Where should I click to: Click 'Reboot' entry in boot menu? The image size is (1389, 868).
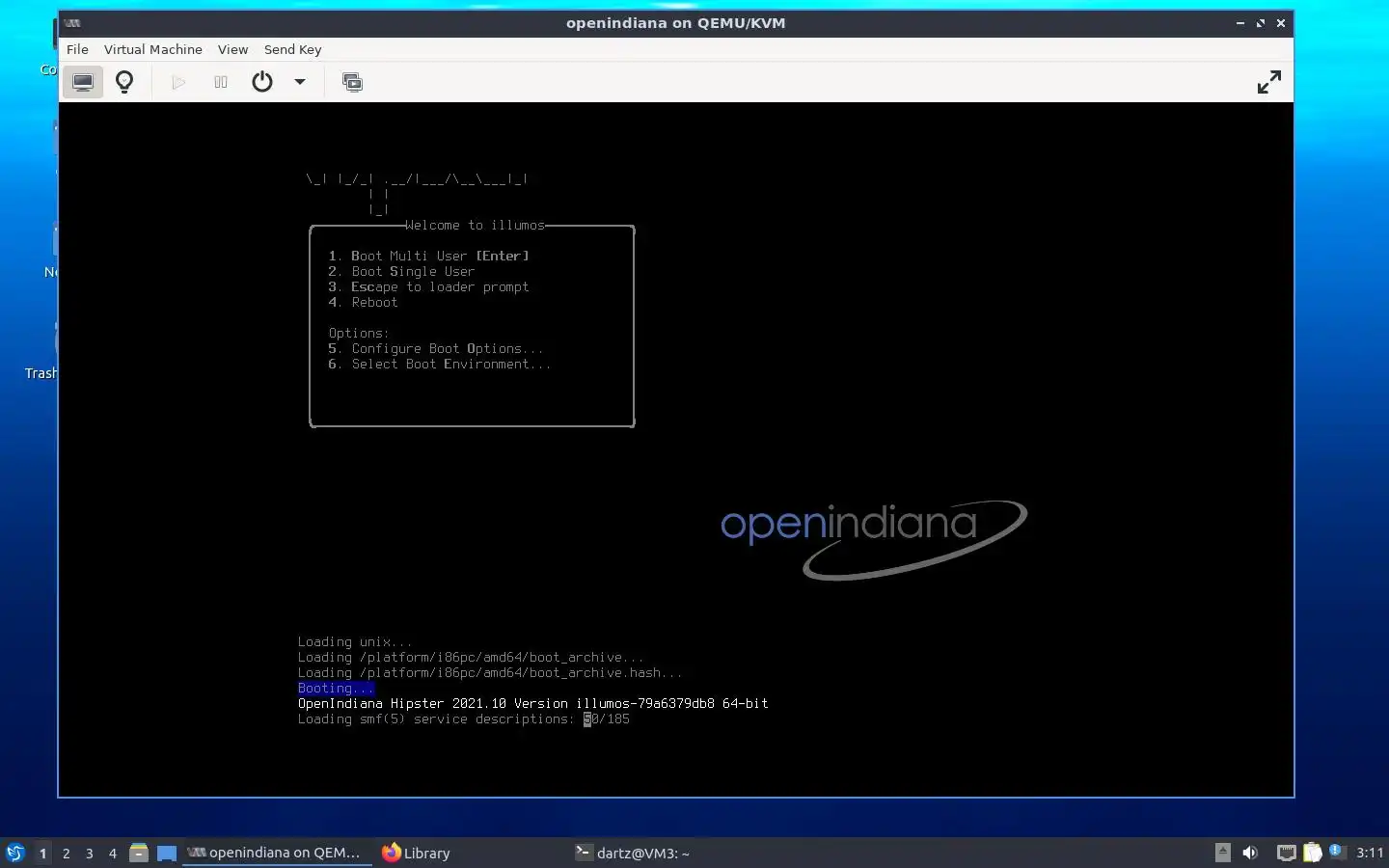pyautogui.click(x=363, y=302)
